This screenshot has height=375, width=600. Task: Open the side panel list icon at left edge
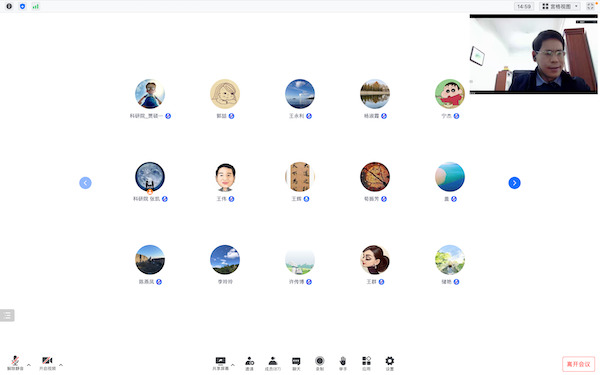[7, 315]
